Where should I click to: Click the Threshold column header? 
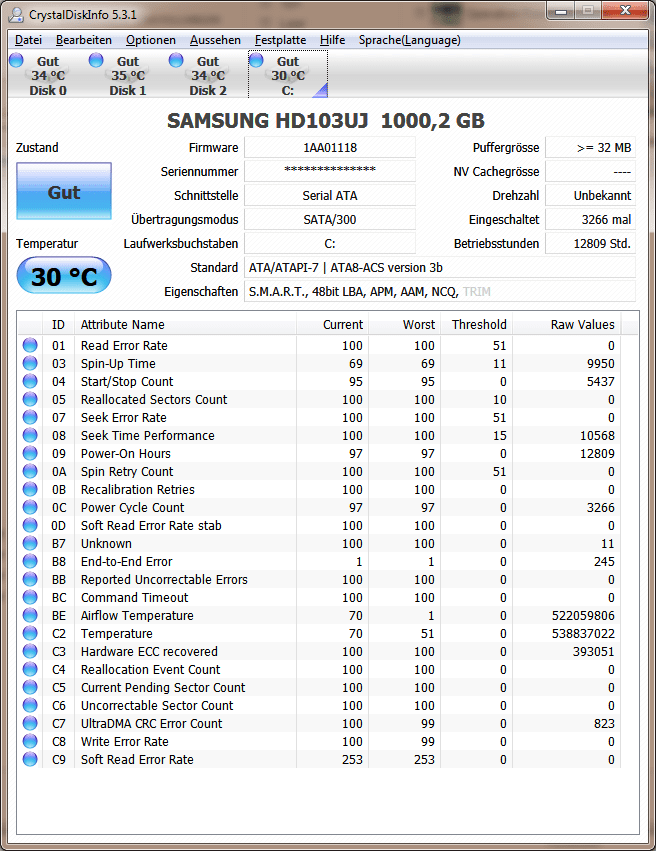tap(476, 325)
